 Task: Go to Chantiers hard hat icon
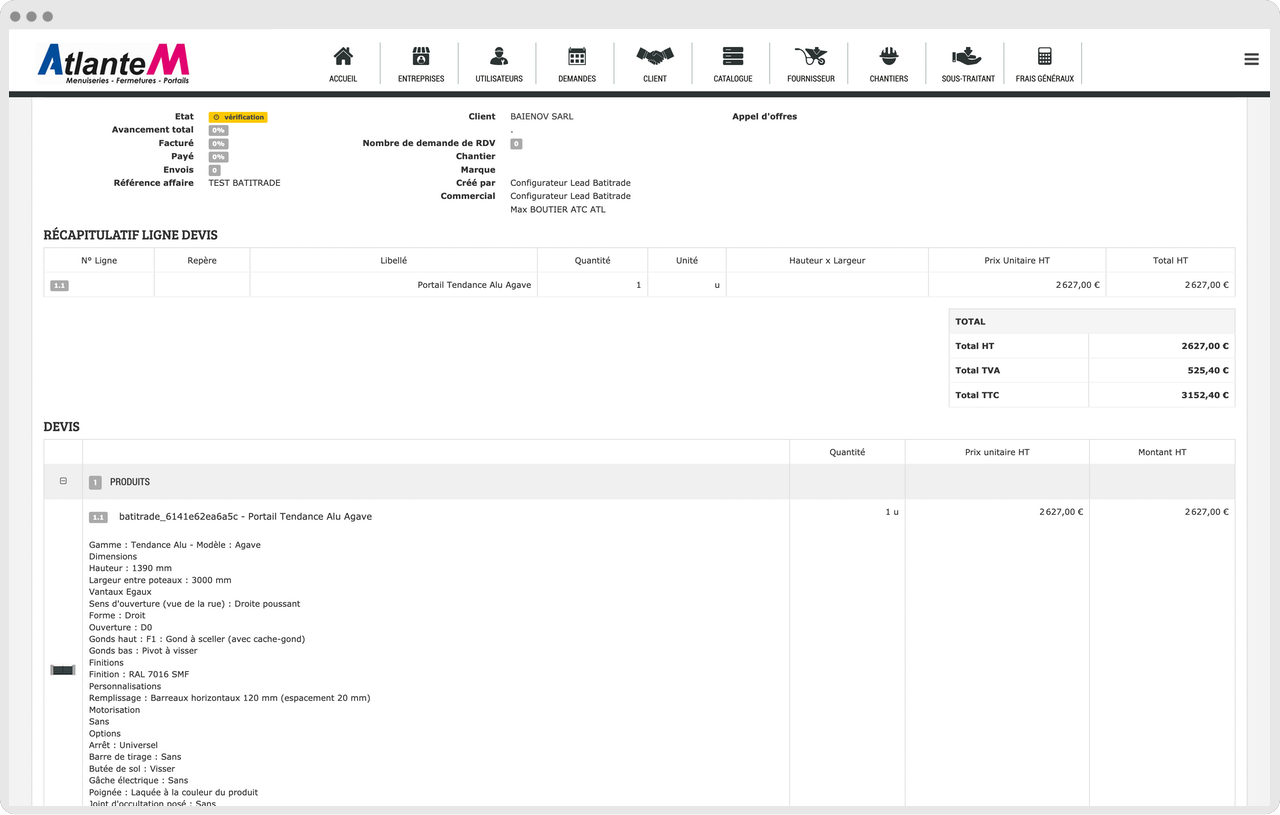[x=888, y=57]
